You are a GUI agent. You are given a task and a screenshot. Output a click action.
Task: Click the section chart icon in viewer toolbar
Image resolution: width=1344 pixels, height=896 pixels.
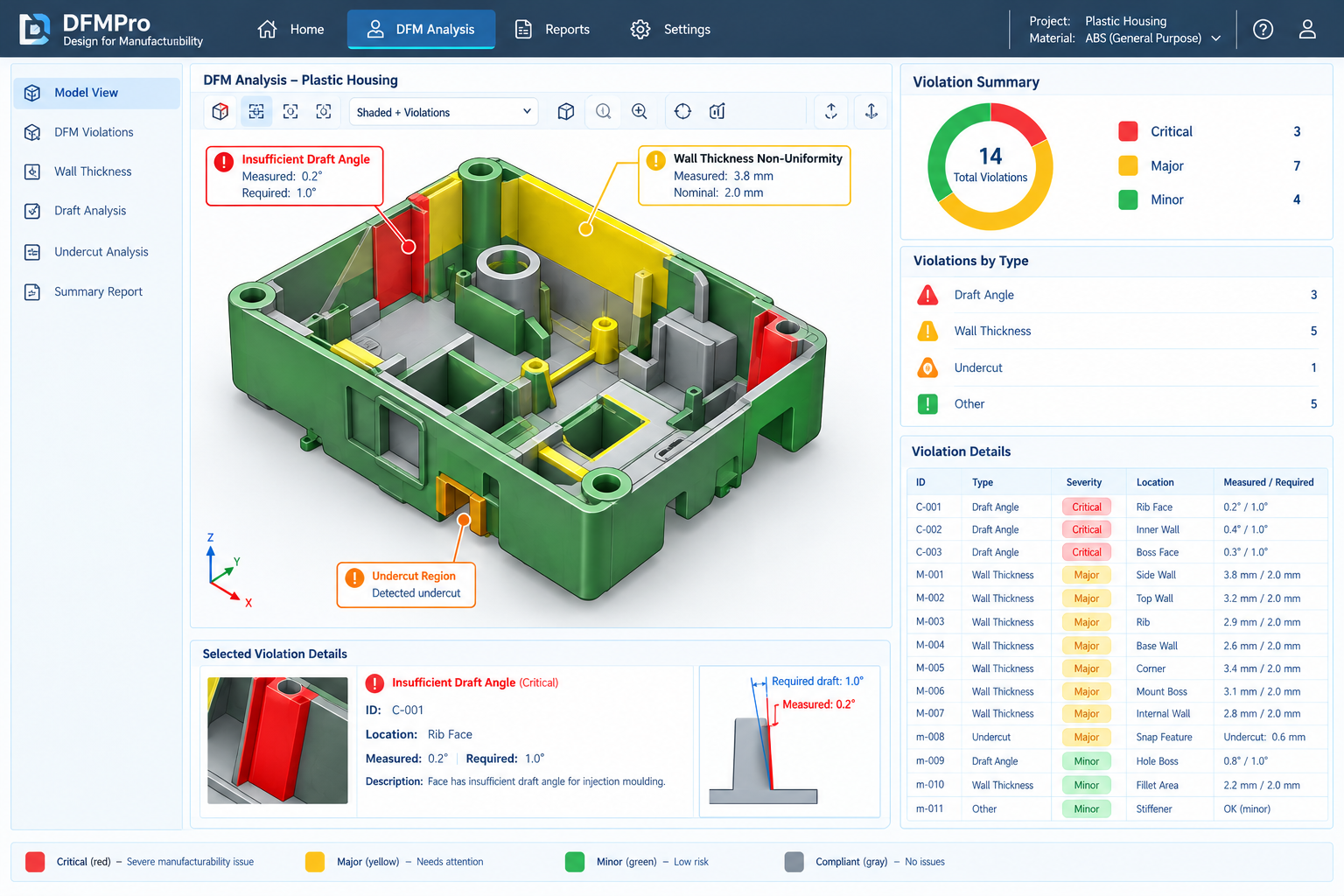[x=717, y=112]
